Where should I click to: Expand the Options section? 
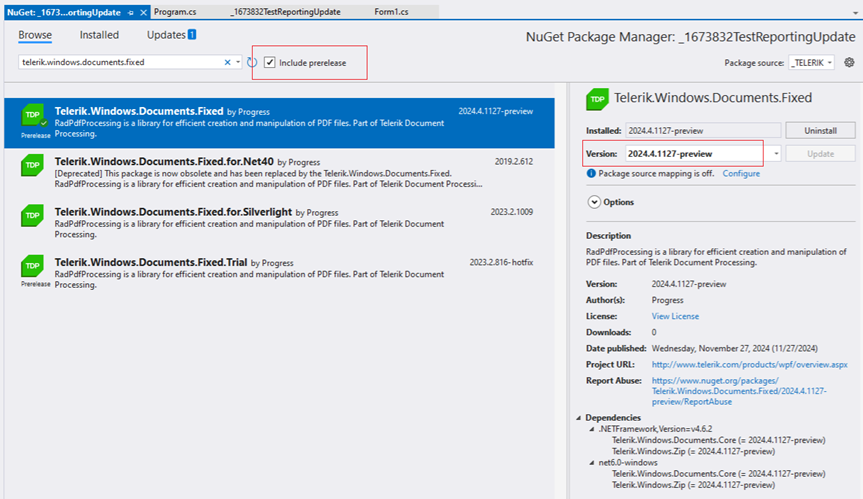click(594, 202)
